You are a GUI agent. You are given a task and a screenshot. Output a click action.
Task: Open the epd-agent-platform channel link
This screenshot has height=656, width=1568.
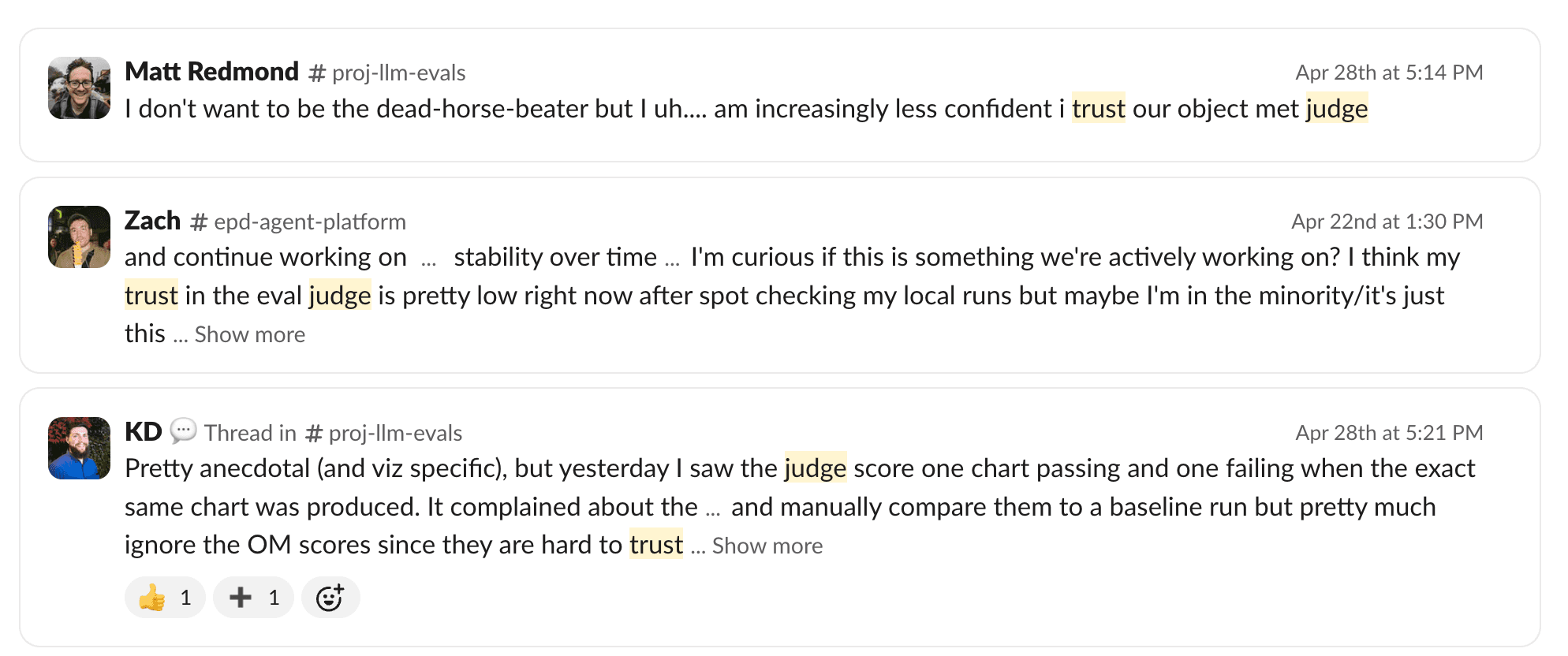pos(298,222)
